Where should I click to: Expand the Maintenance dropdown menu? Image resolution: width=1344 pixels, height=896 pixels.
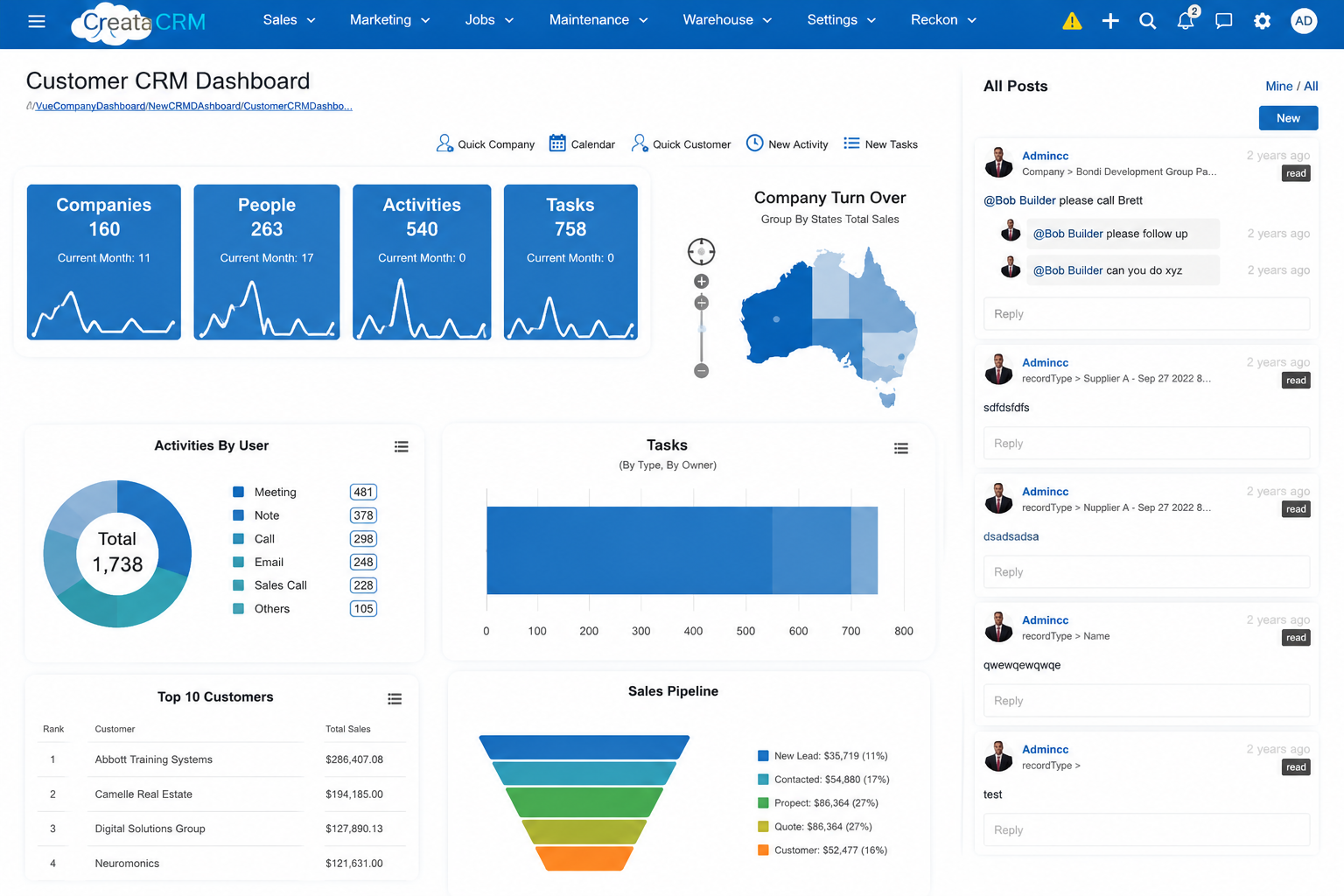point(598,20)
